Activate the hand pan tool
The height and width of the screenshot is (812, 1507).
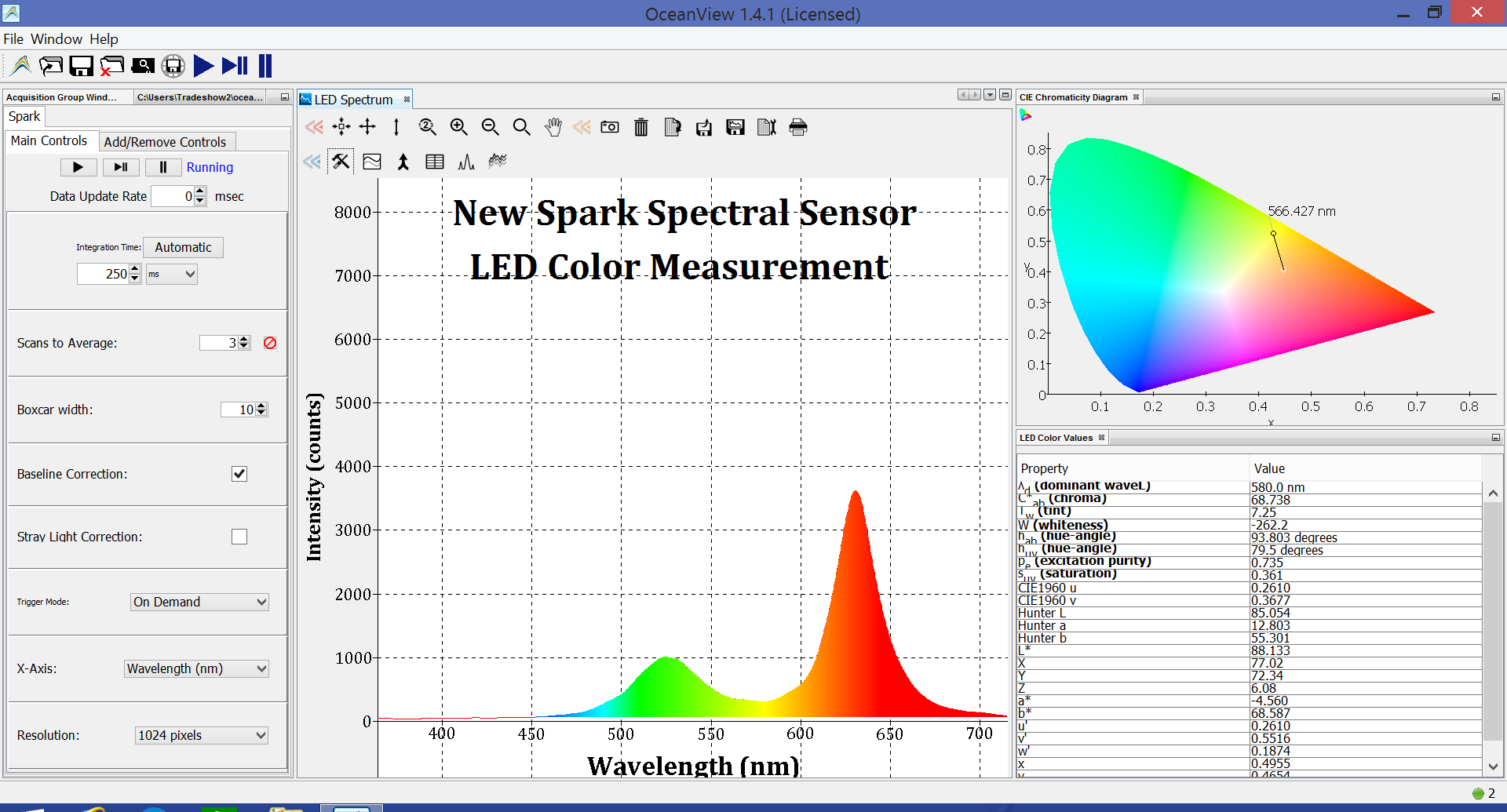(553, 127)
